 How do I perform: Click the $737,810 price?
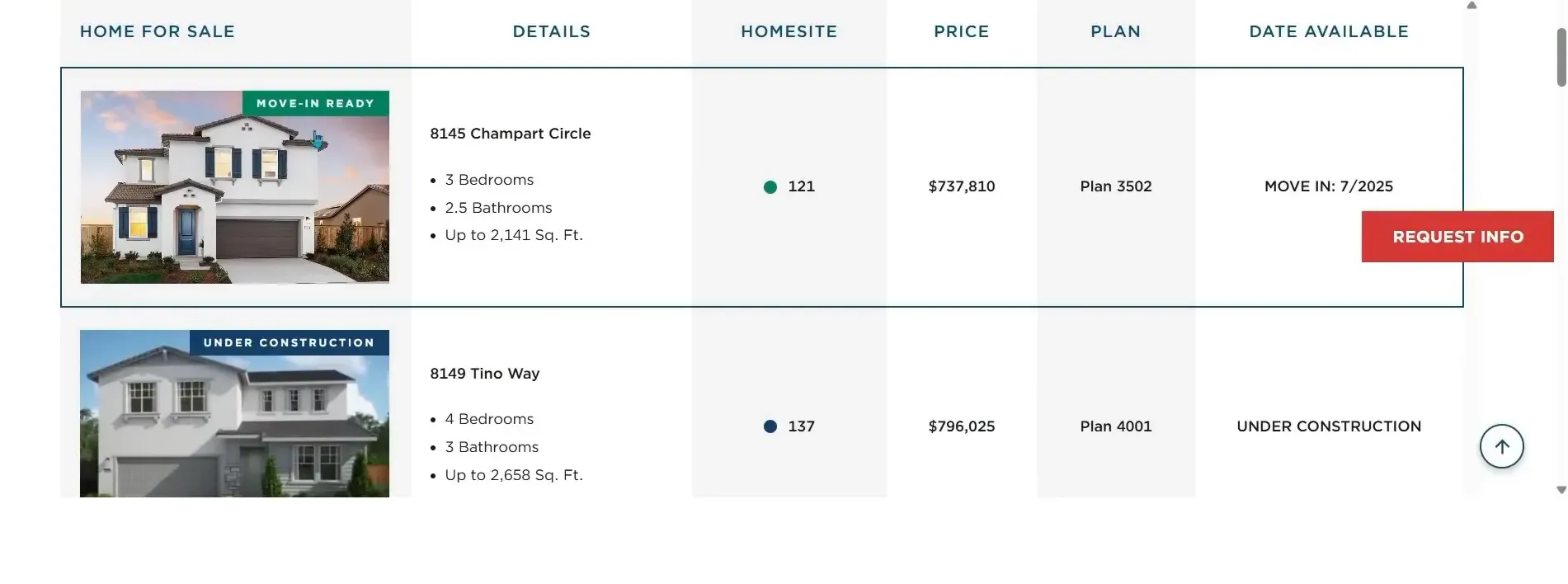(961, 186)
